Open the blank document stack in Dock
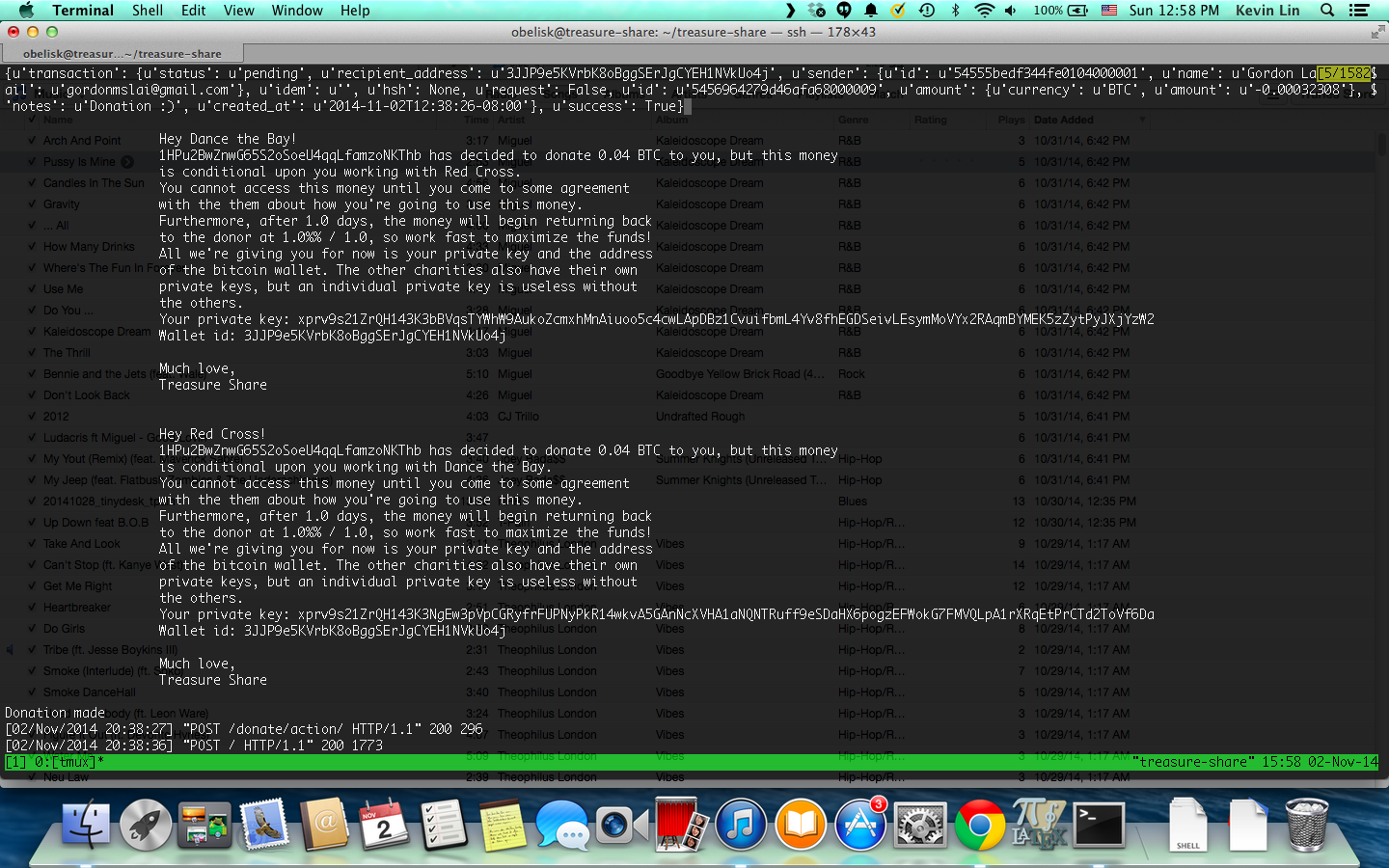The width and height of the screenshot is (1389, 868). click(1247, 826)
